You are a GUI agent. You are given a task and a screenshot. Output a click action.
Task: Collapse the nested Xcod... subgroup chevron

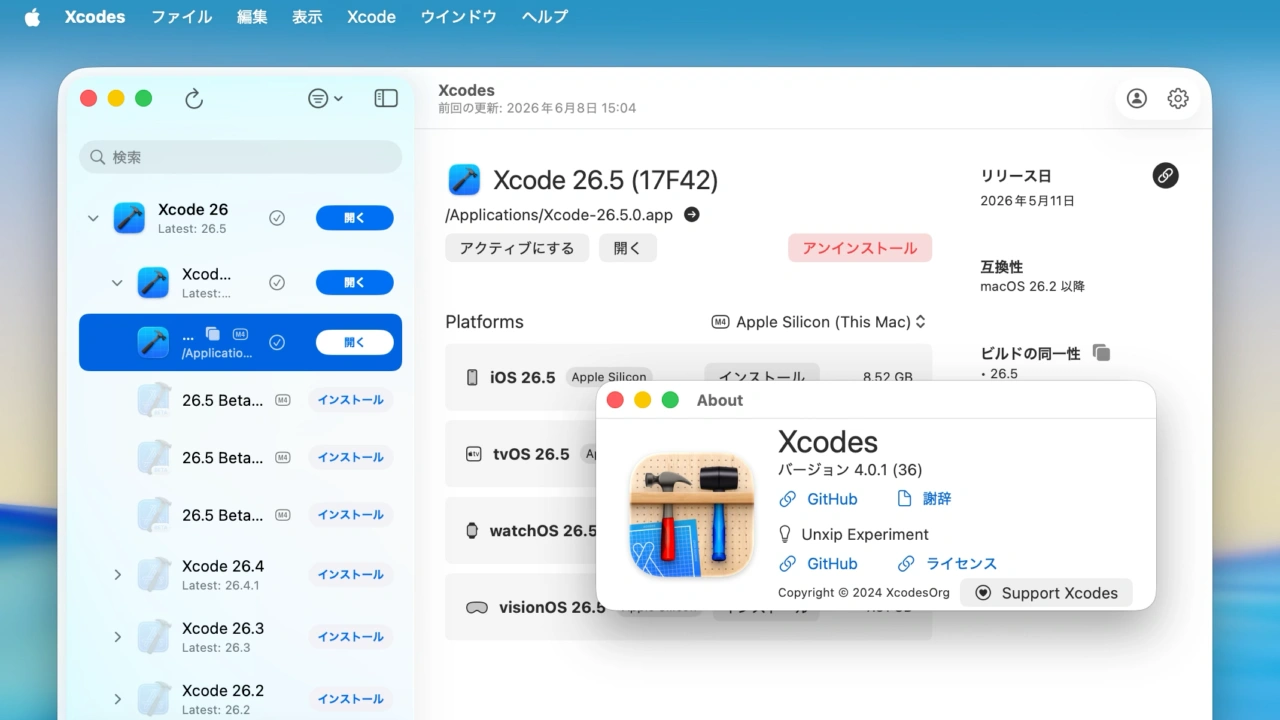[117, 283]
